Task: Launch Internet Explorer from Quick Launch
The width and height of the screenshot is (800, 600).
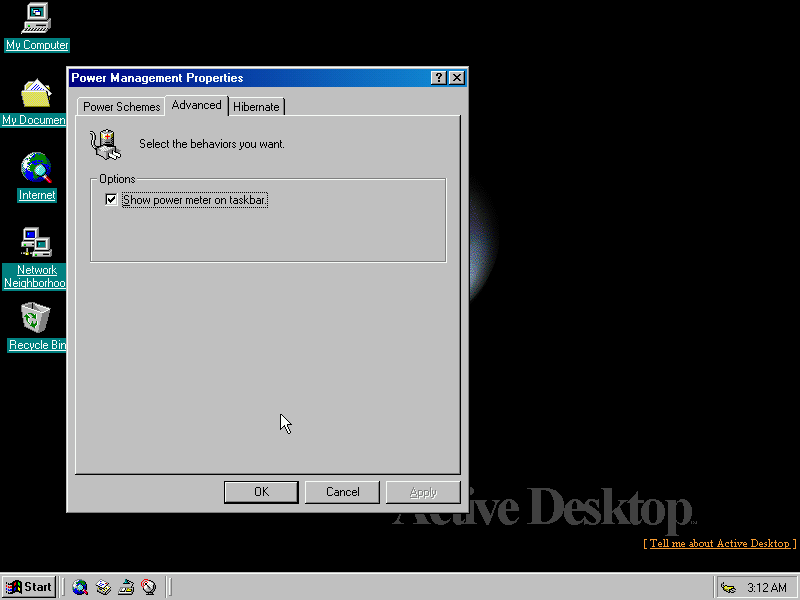Action: (80, 587)
